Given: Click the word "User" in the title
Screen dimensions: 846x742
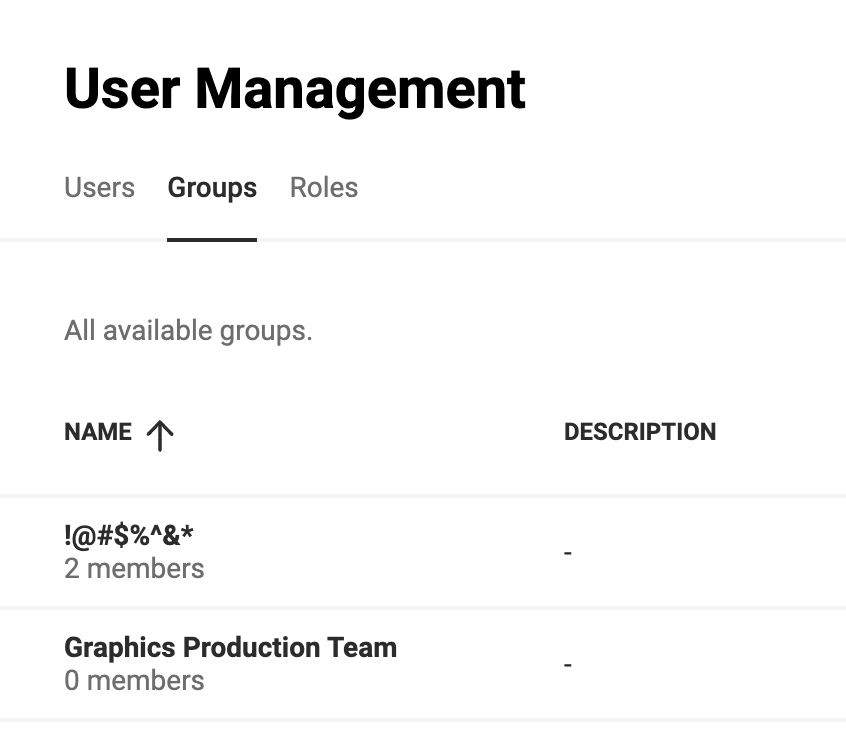Looking at the screenshot, I should click(122, 89).
